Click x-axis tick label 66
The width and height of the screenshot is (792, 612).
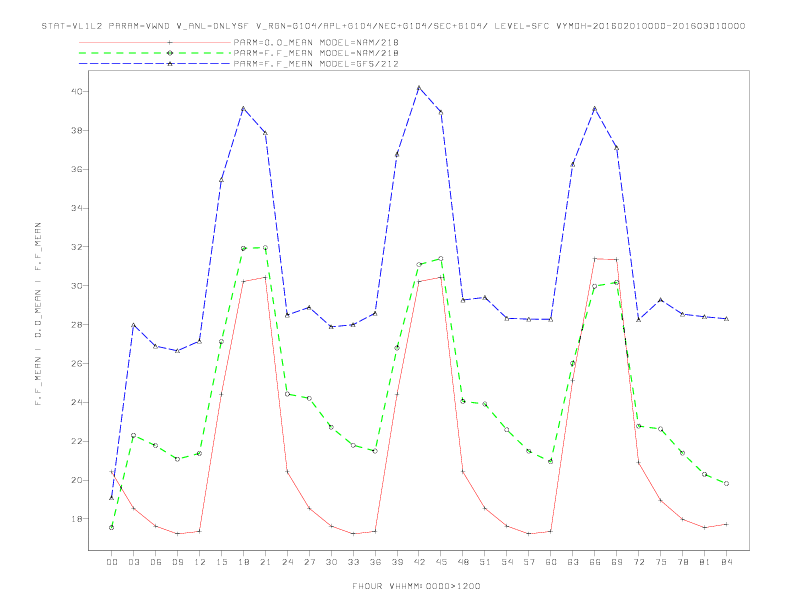click(595, 562)
